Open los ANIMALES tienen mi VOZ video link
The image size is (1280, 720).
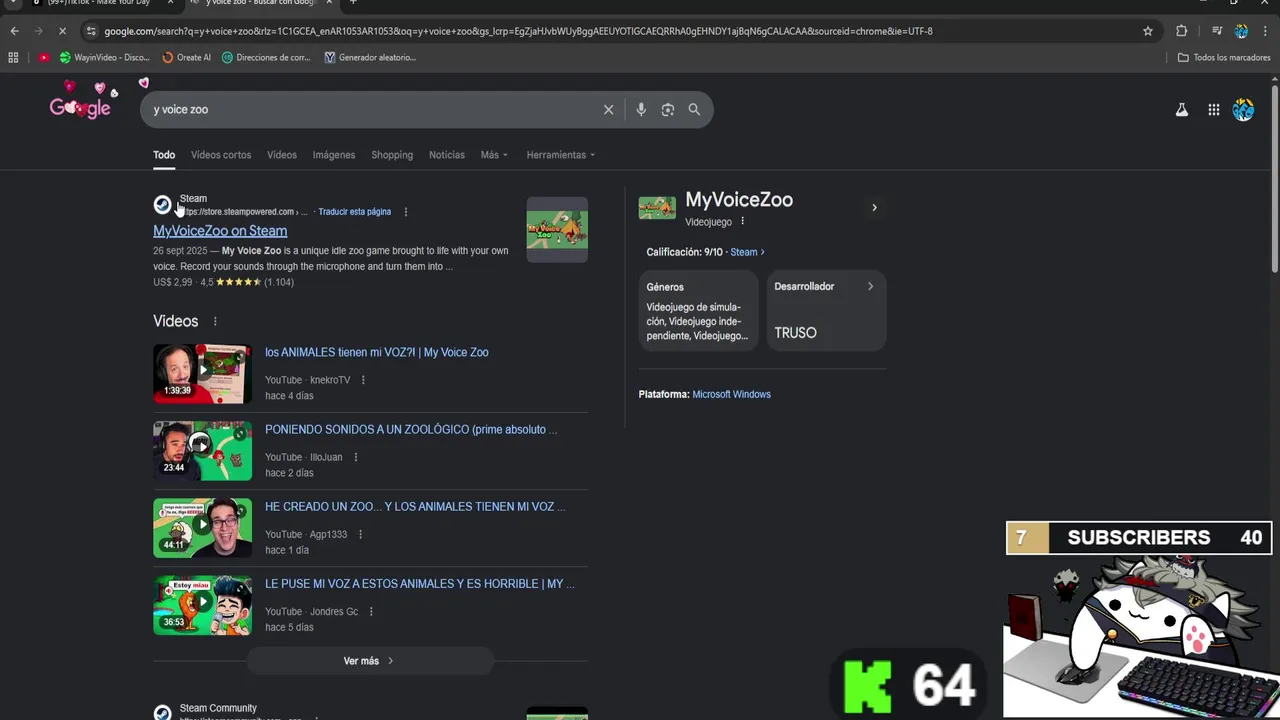(377, 352)
